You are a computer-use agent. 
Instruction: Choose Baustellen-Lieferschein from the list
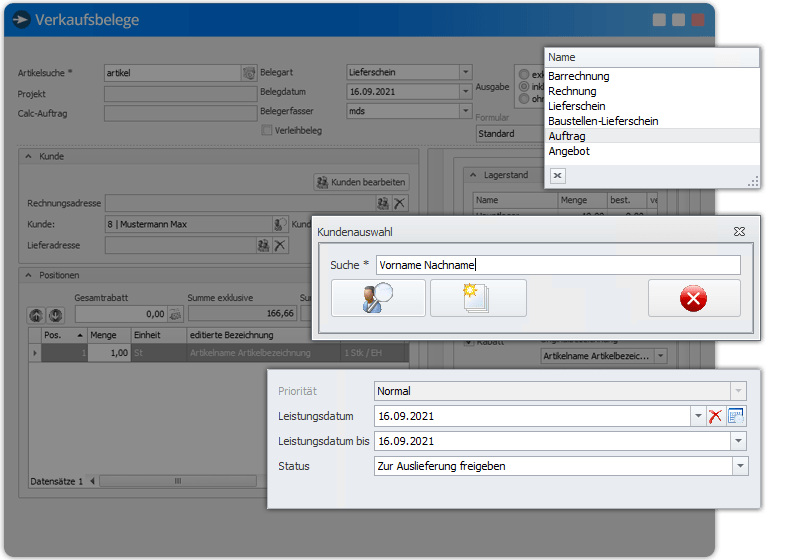[x=652, y=121]
